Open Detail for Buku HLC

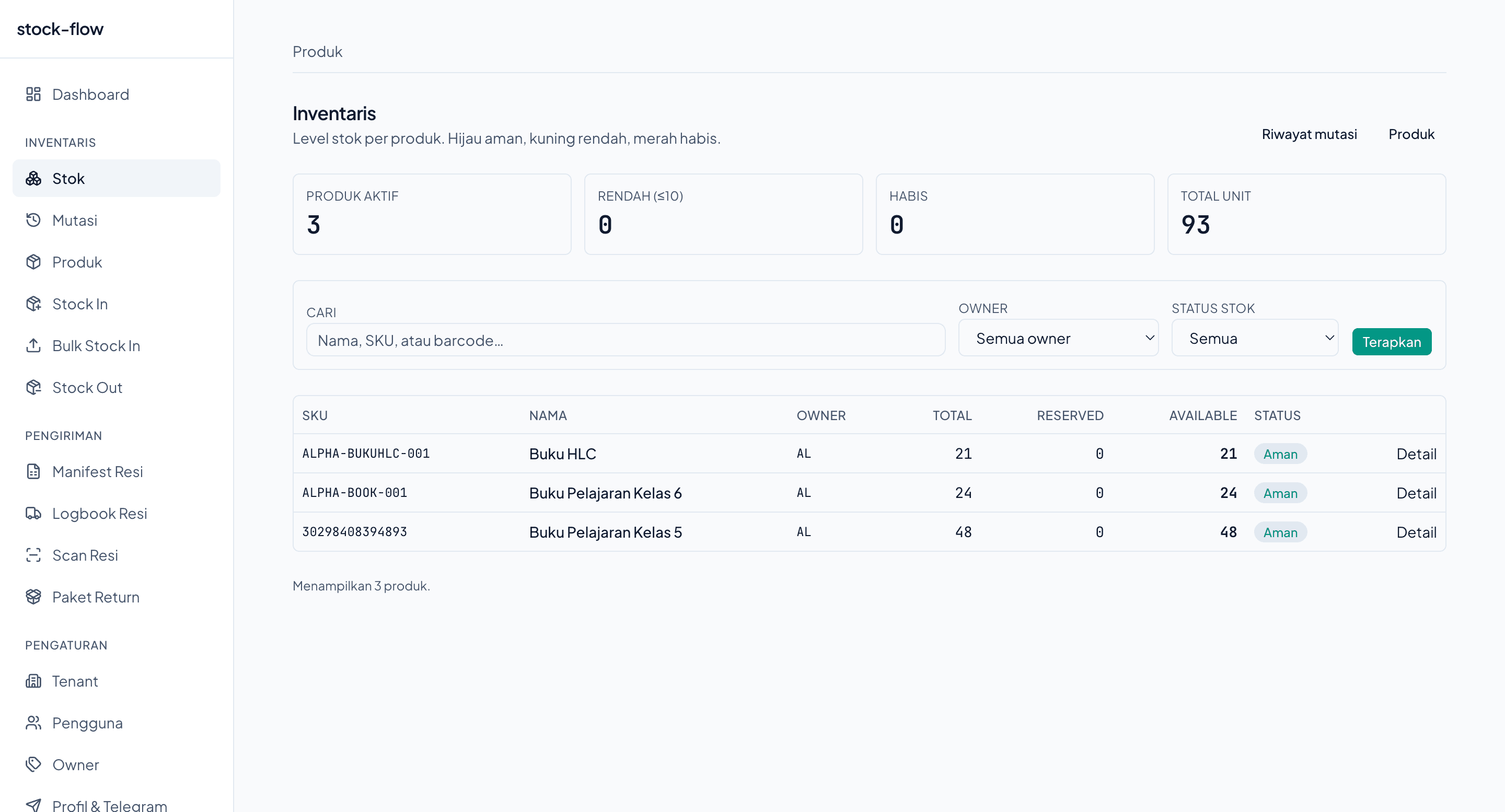(1416, 454)
